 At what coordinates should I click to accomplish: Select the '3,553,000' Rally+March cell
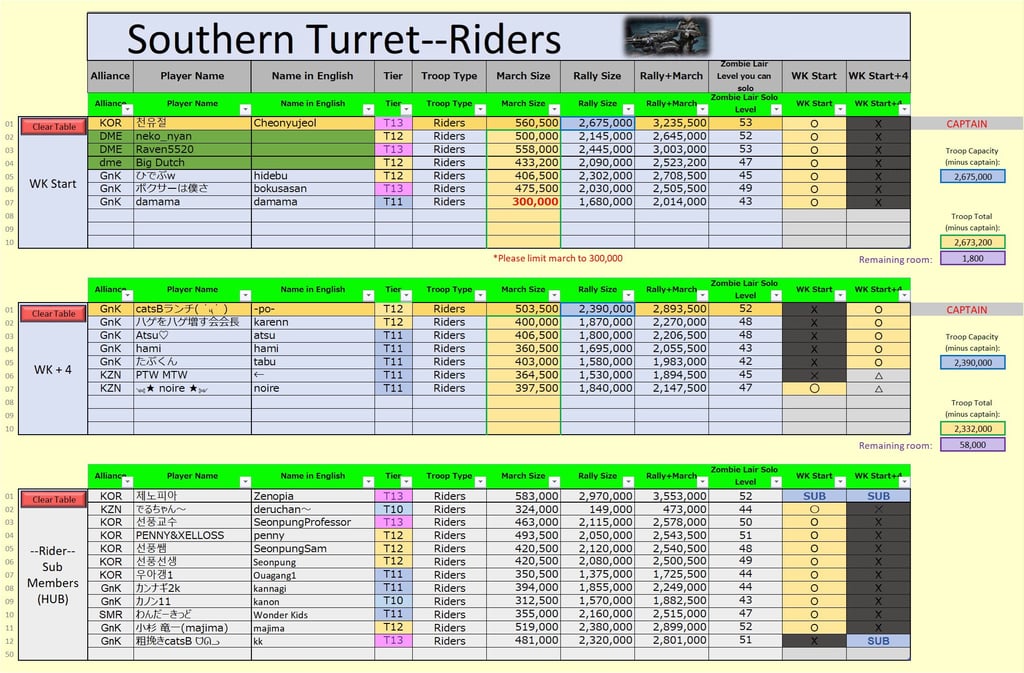pos(671,496)
